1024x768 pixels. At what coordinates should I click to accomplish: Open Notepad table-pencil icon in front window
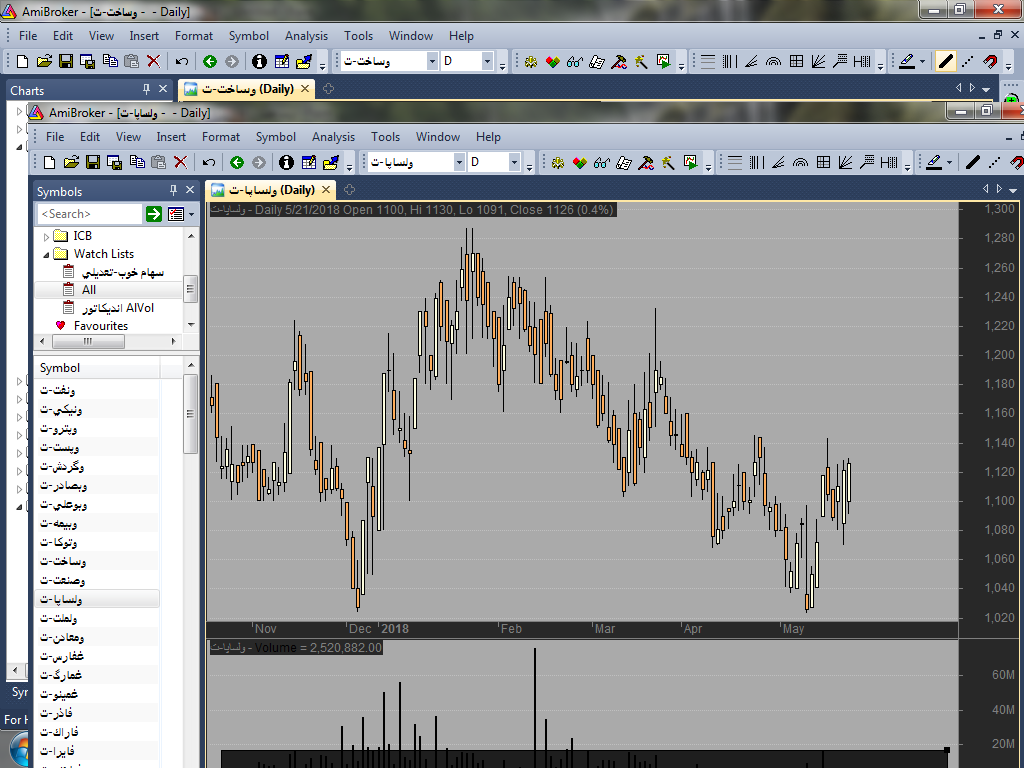pyautogui.click(x=309, y=163)
